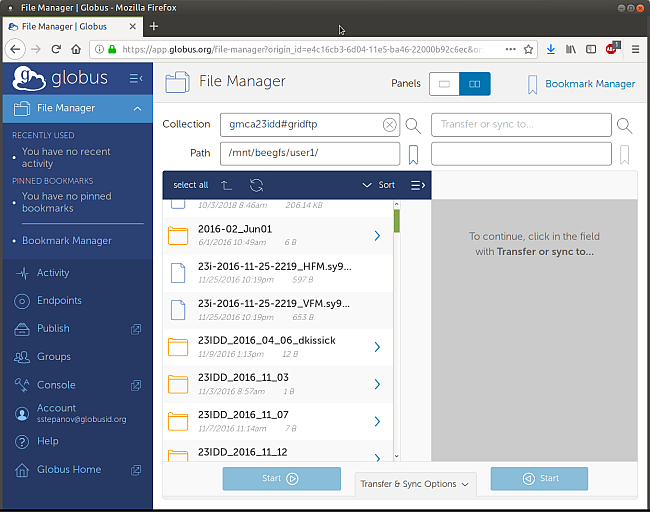Viewport: 650px width, 512px height.
Task: Click the external link icon beside Console
Action: coord(136,386)
